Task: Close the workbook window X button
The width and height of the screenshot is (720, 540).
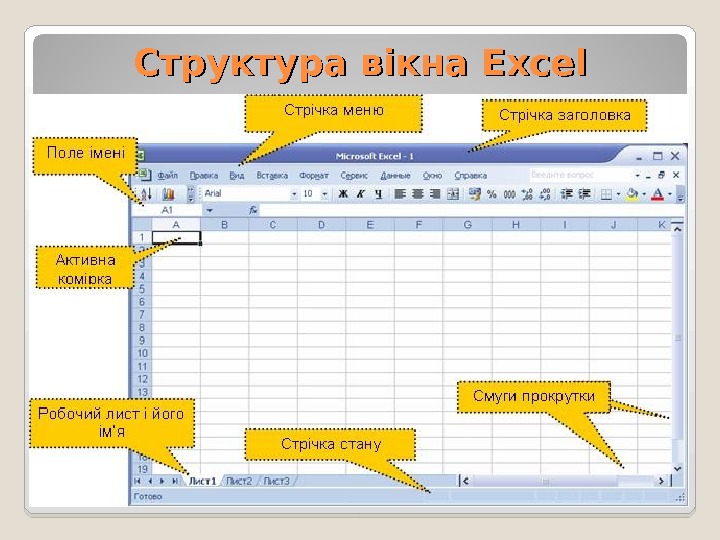Action: coord(676,175)
